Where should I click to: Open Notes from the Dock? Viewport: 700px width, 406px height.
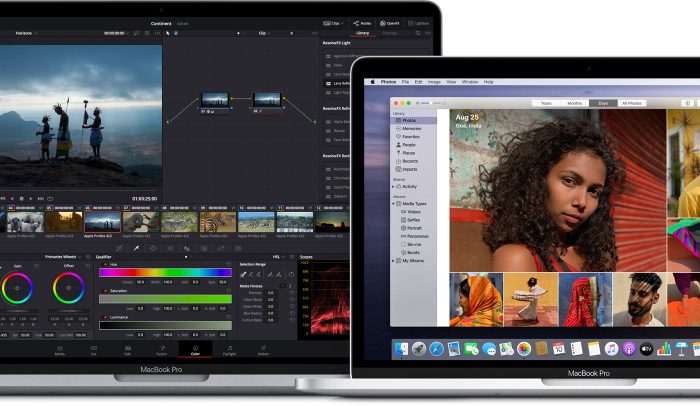click(x=594, y=349)
